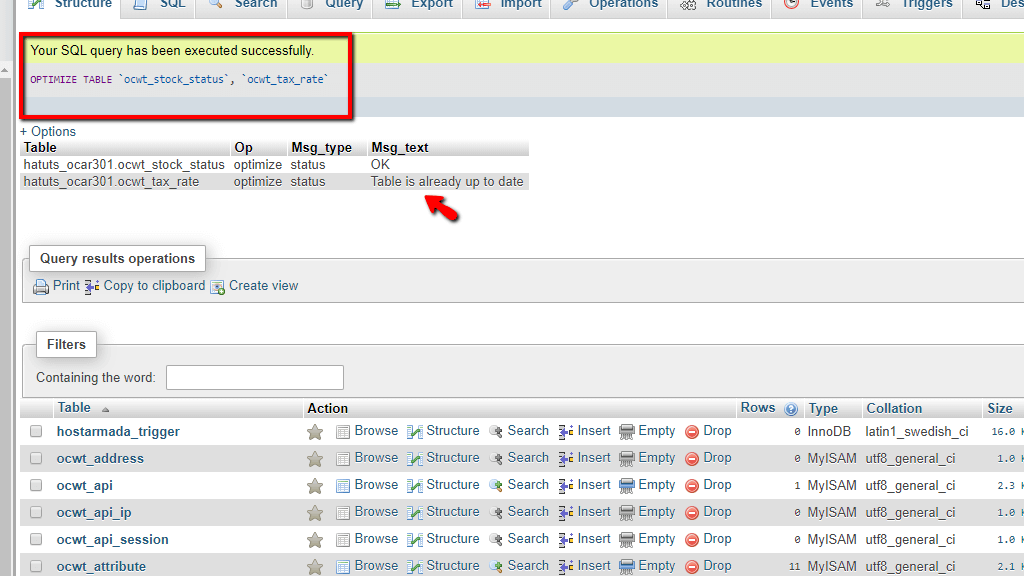The width and height of the screenshot is (1024, 576).
Task: Click the Insert icon for ocwt_api_ip row
Action: [566, 513]
